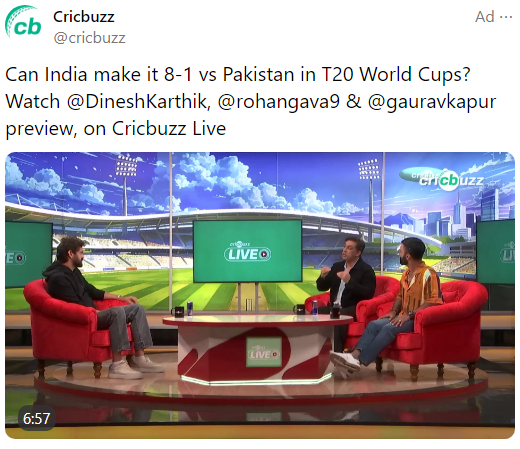Click the host in the black hoodie

(x=100, y=307)
